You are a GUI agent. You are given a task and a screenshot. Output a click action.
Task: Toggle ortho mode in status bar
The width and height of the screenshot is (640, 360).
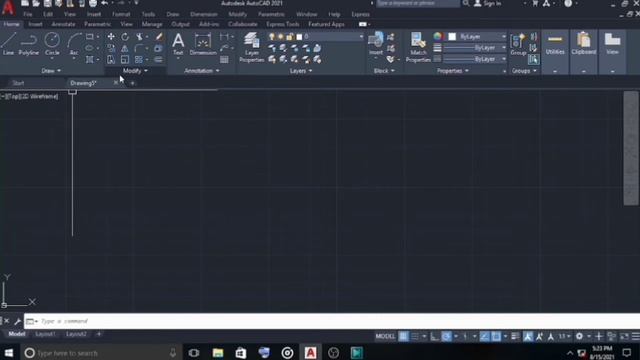435,336
